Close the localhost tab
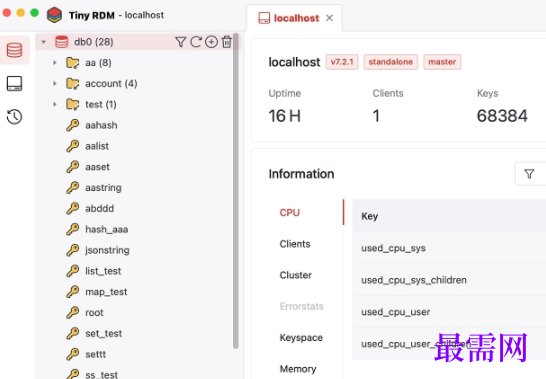The image size is (546, 379). tap(329, 18)
